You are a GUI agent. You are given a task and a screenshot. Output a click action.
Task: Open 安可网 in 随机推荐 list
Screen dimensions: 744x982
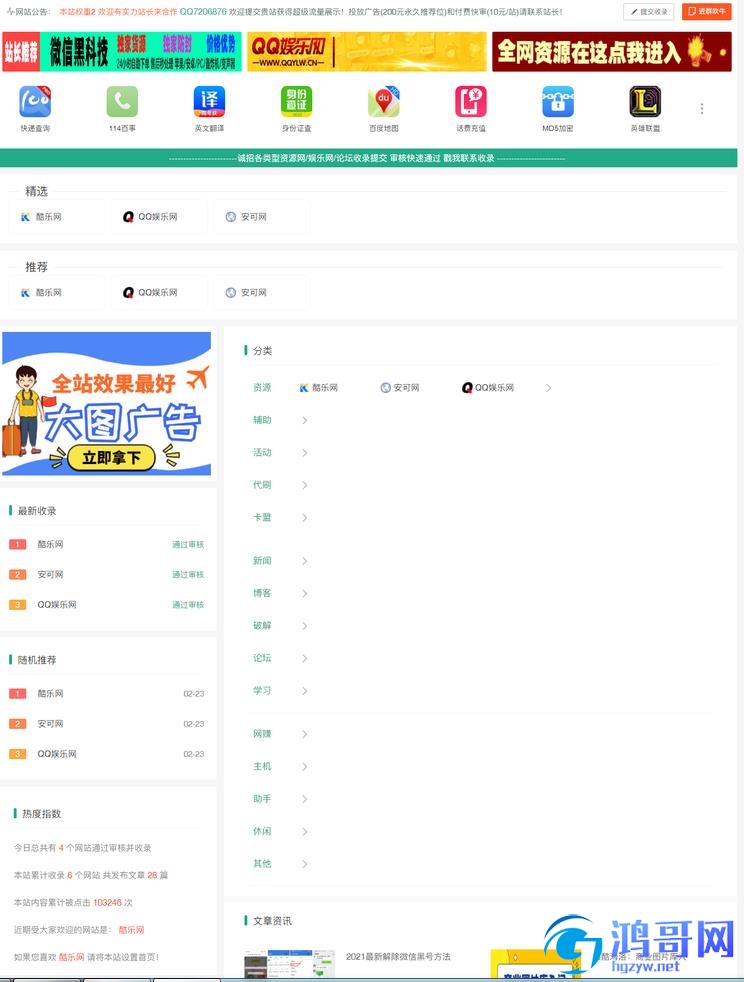click(50, 723)
